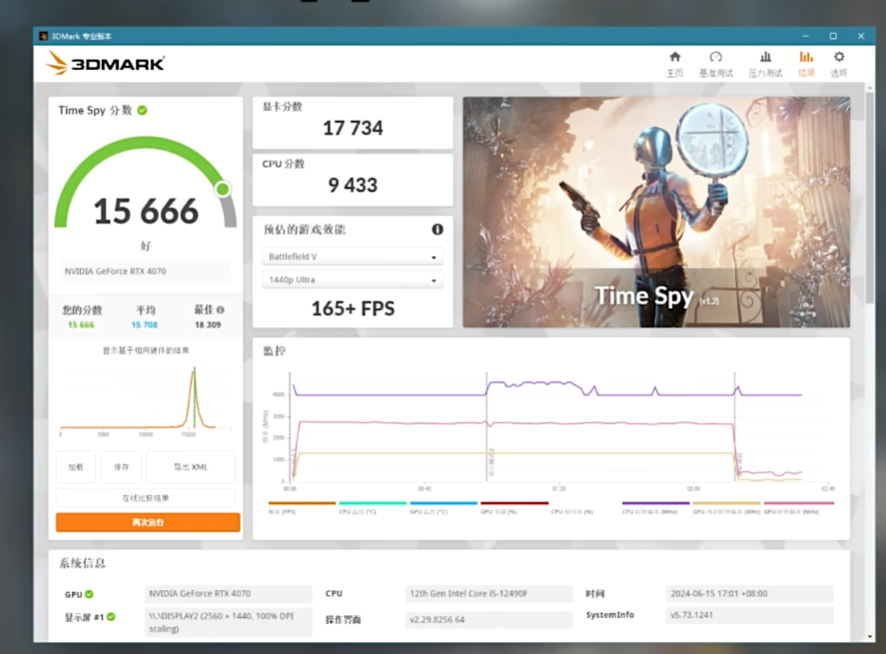Image resolution: width=886 pixels, height=654 pixels.
Task: Click the Time Spy preview image
Action: [x=656, y=212]
